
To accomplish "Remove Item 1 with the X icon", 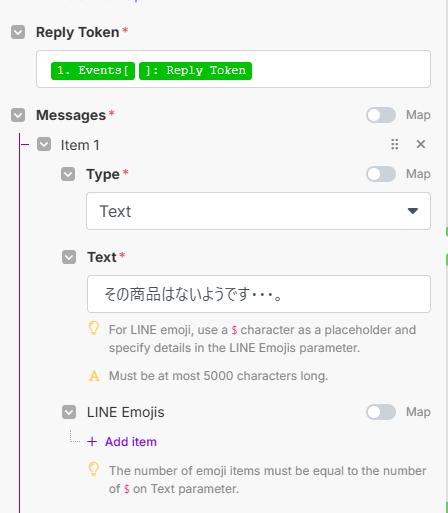I will pos(421,144).
